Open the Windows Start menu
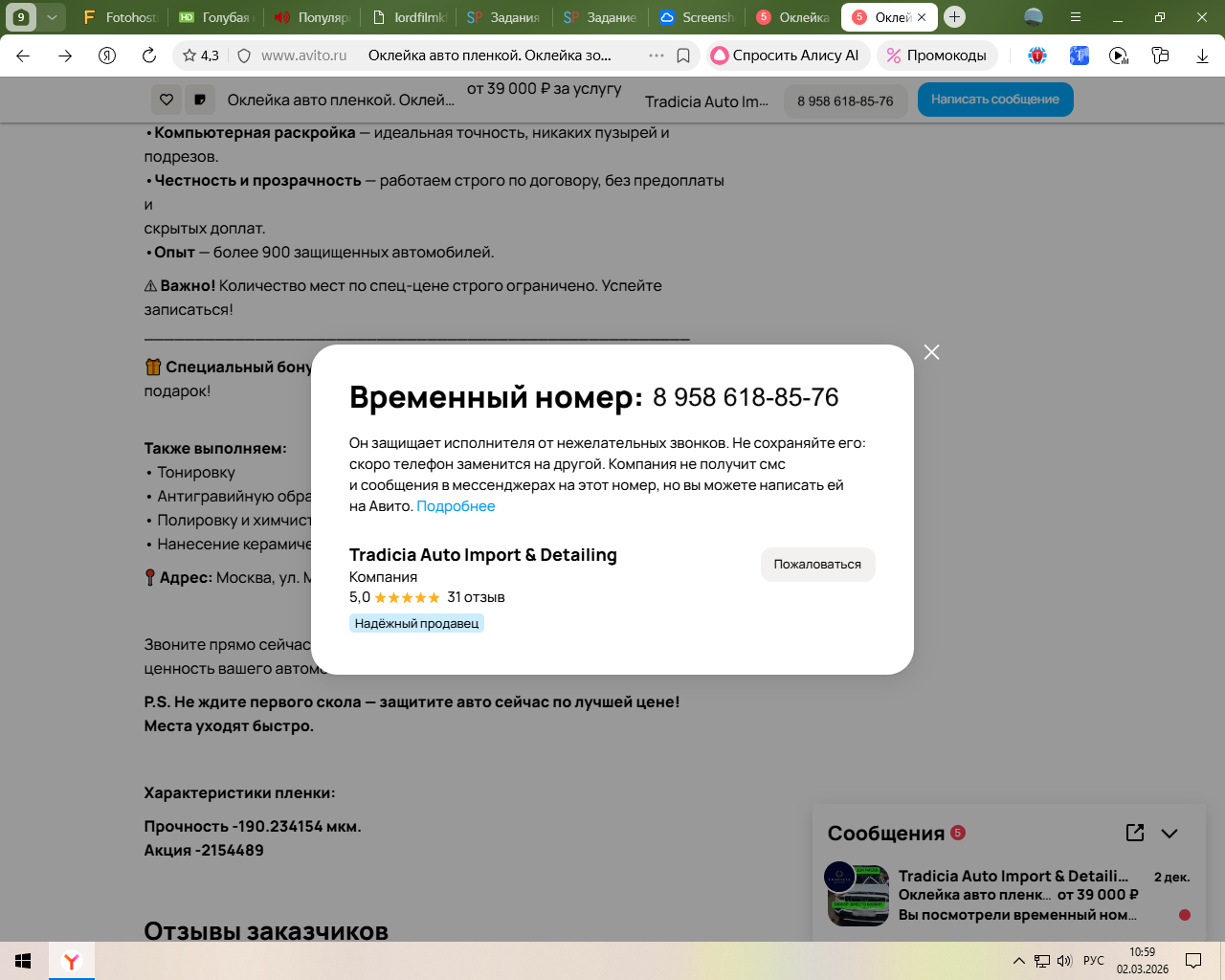Viewport: 1225px width, 980px height. pos(23,961)
